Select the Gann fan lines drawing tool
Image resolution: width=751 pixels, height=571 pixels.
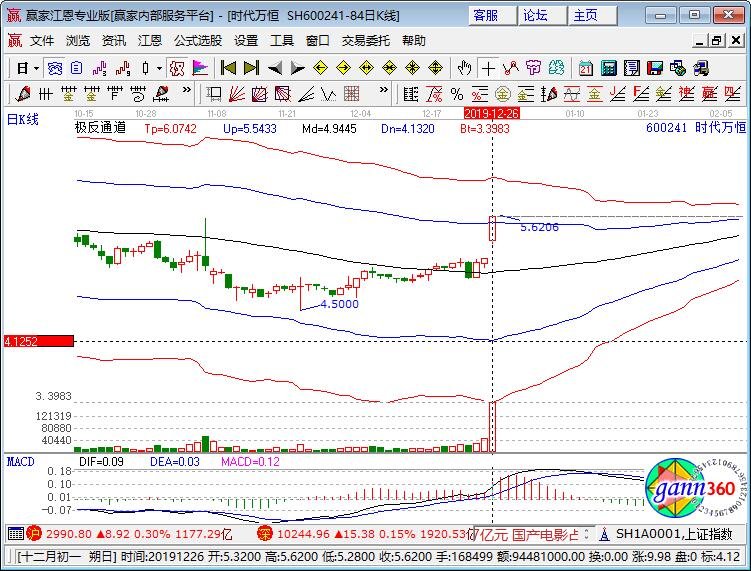point(237,94)
